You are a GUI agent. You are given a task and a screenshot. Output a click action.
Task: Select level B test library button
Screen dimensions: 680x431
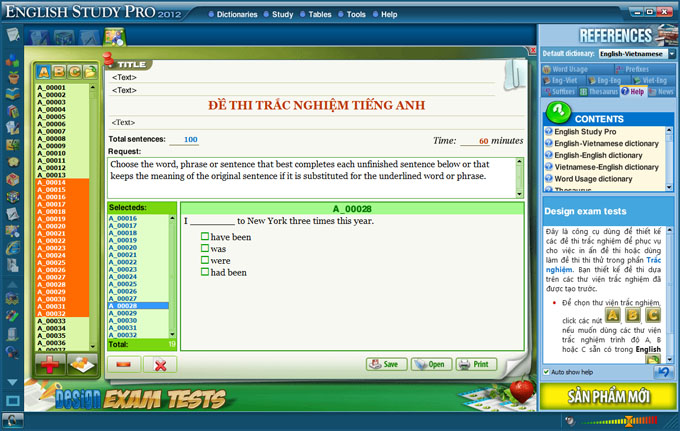click(59, 72)
